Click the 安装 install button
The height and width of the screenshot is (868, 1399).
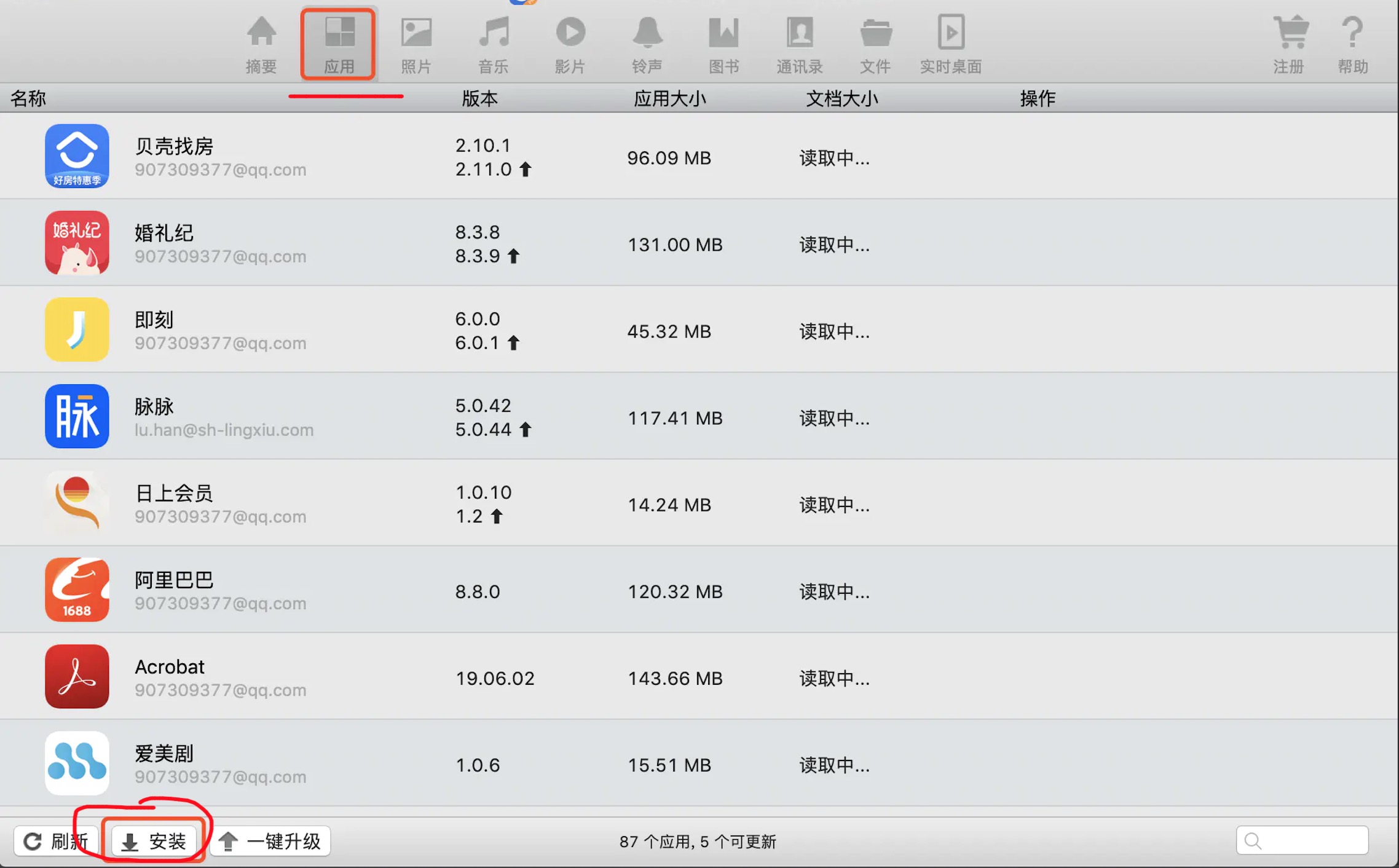coord(154,841)
